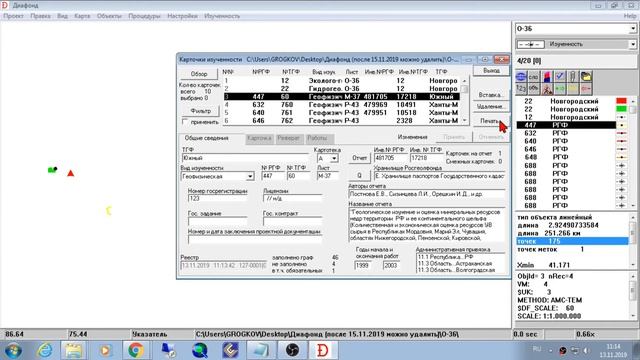Select row 6 with 646 in card list
640x360 pixels.
coord(341,121)
